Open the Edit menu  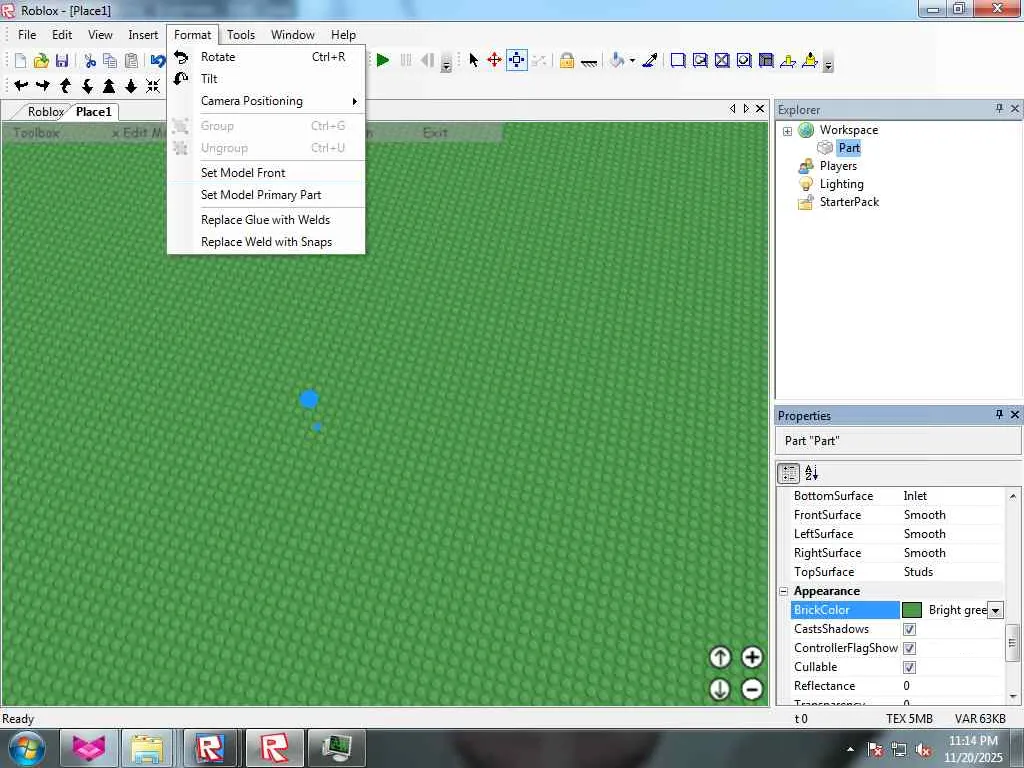(x=62, y=35)
